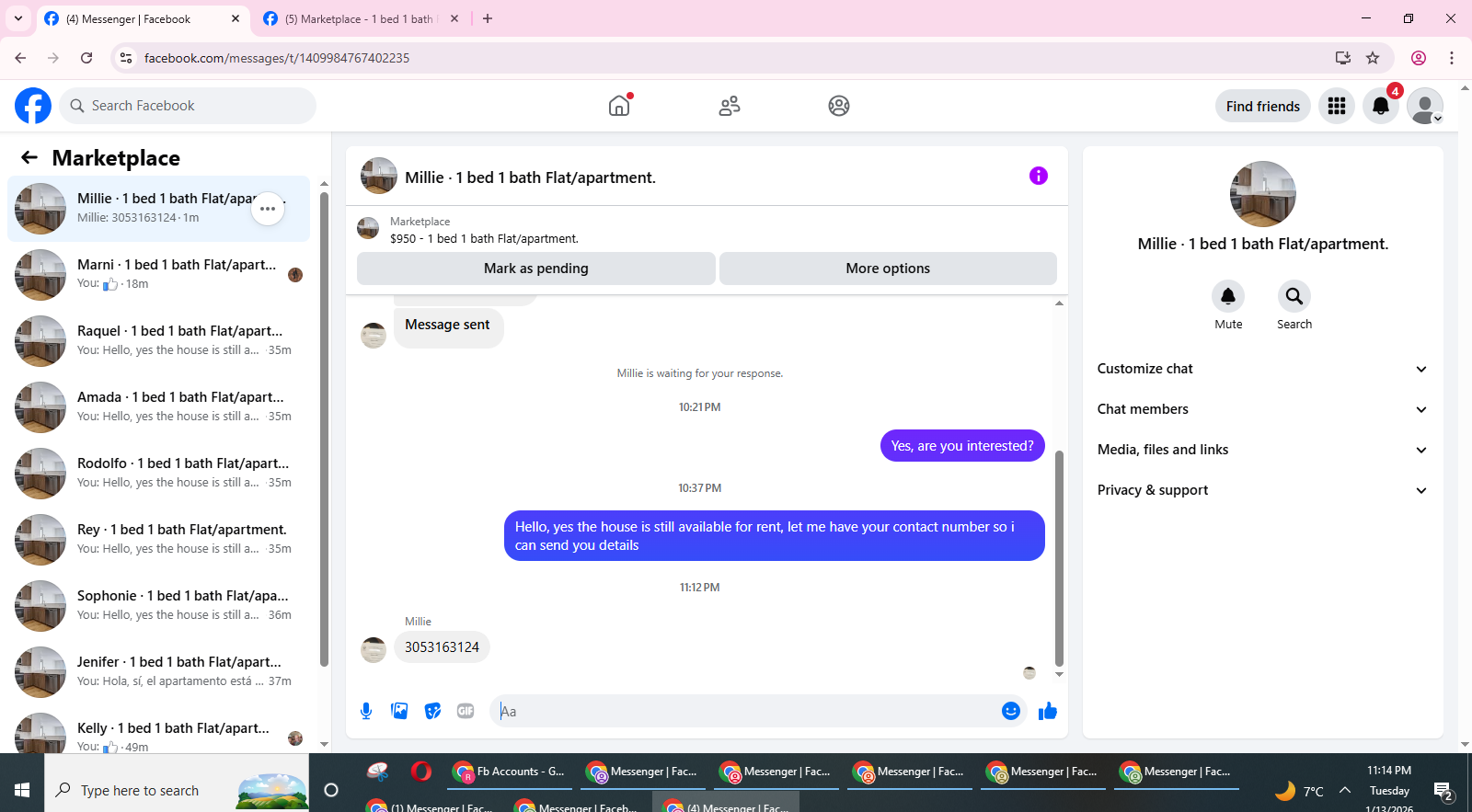The width and height of the screenshot is (1472, 812).
Task: Navigate back in browser
Action: pos(20,58)
